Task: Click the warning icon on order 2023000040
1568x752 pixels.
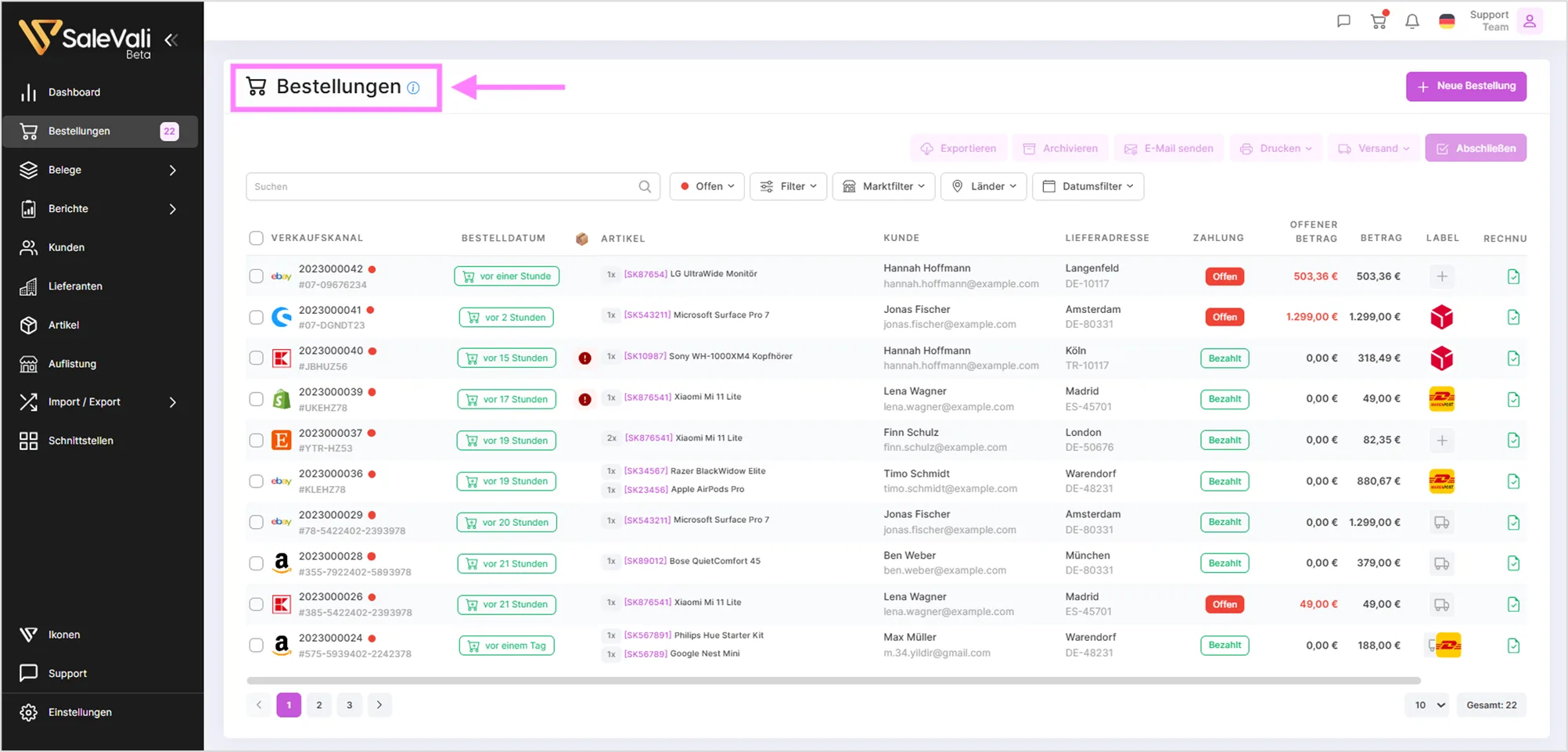Action: point(584,358)
